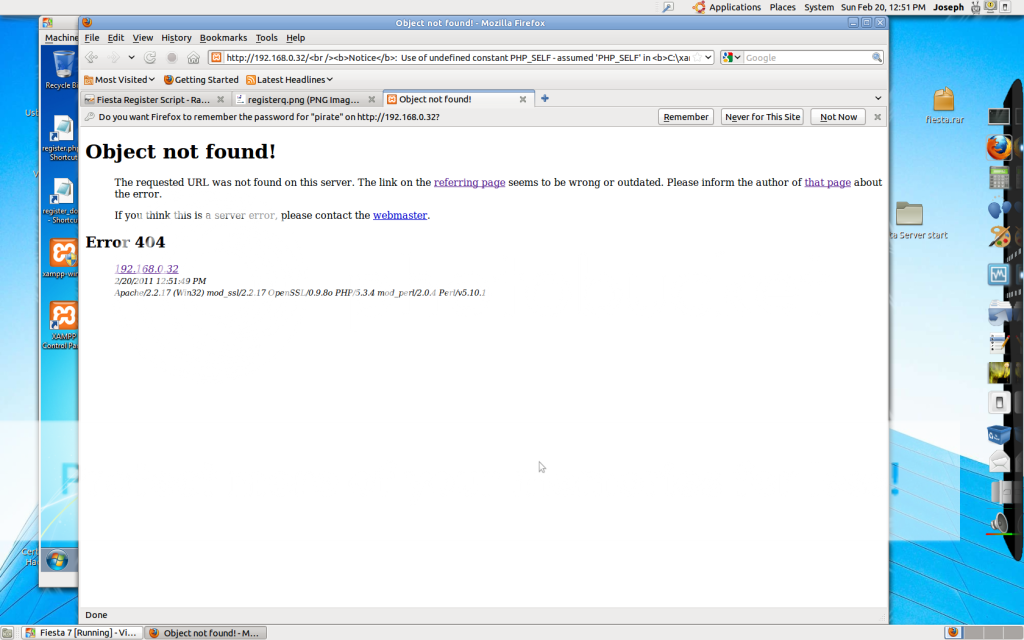This screenshot has width=1024, height=640.
Task: Launch the system monitor dock icon
Action: click(x=998, y=273)
